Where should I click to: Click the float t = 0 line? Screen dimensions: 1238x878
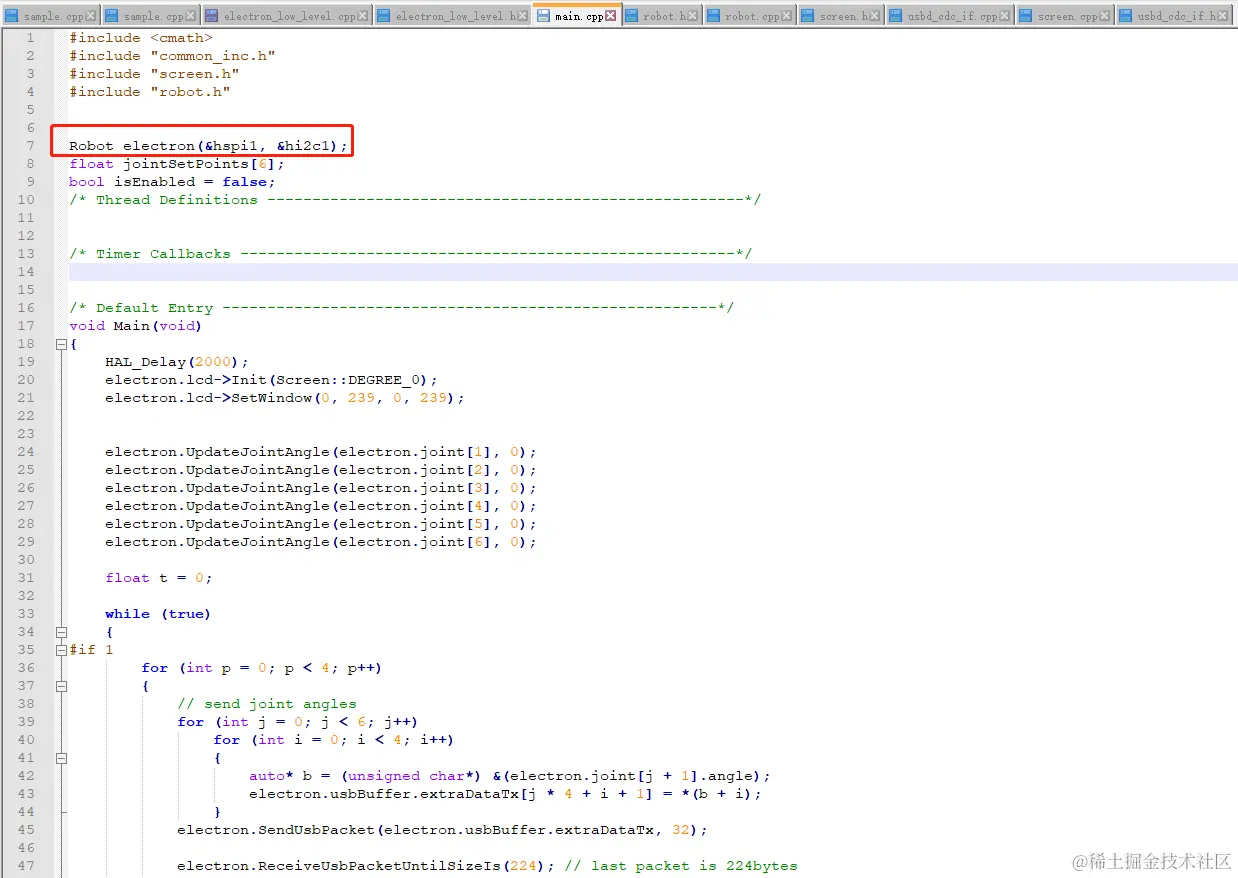coord(159,578)
